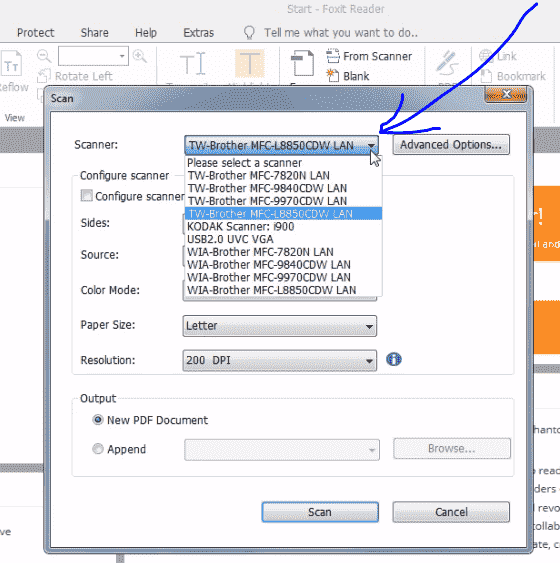The height and width of the screenshot is (563, 560).
Task: Click the resolution info globe icon
Action: [x=394, y=359]
